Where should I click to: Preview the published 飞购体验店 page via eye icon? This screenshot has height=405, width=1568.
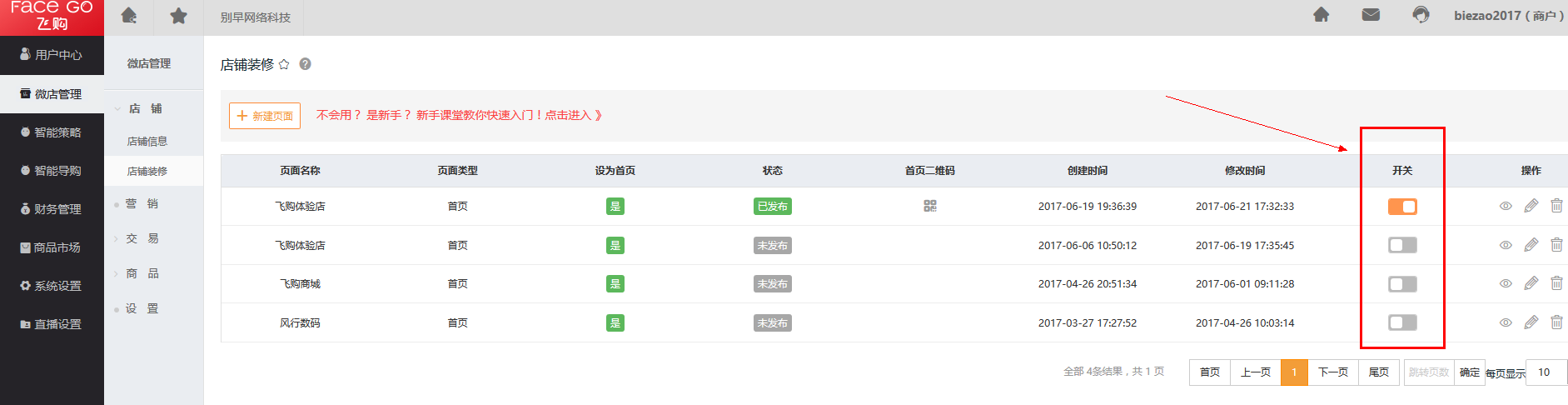coord(1506,206)
